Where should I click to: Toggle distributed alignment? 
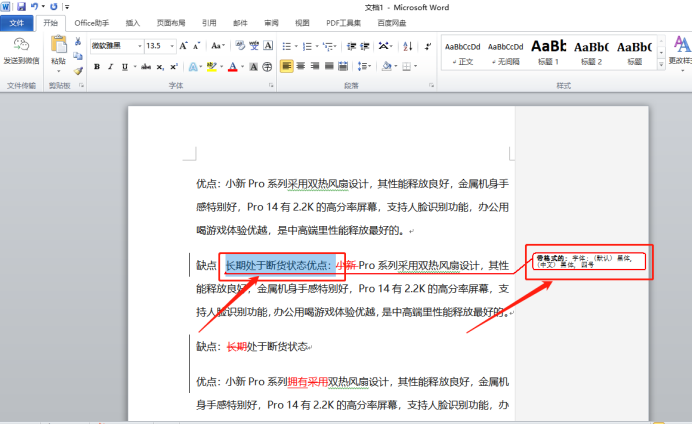tap(343, 66)
